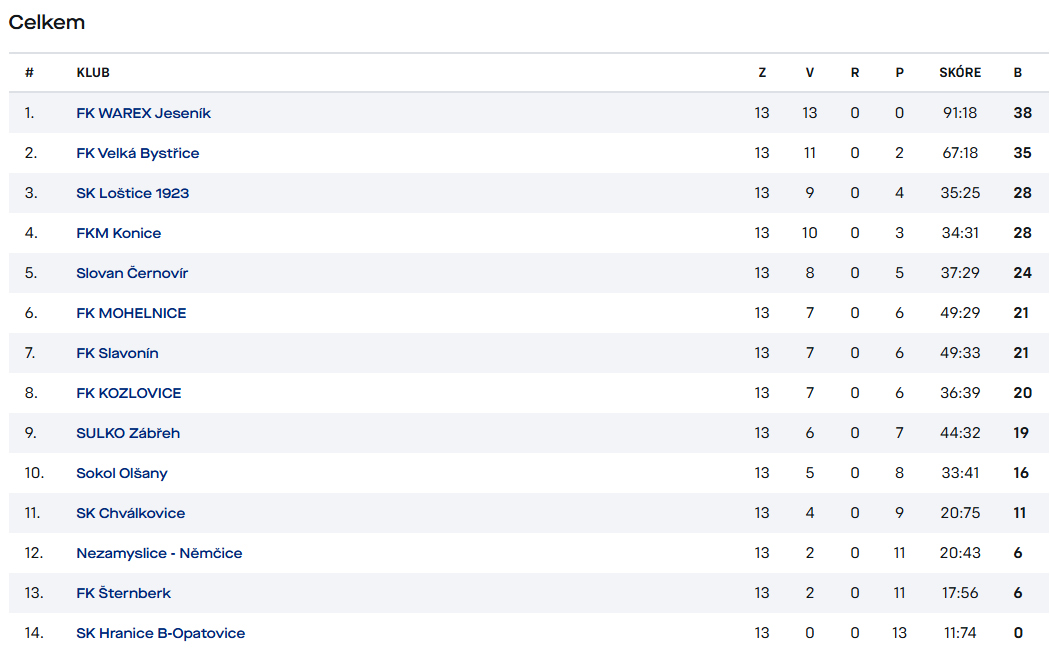Click the SKÓRE column header

click(x=960, y=73)
